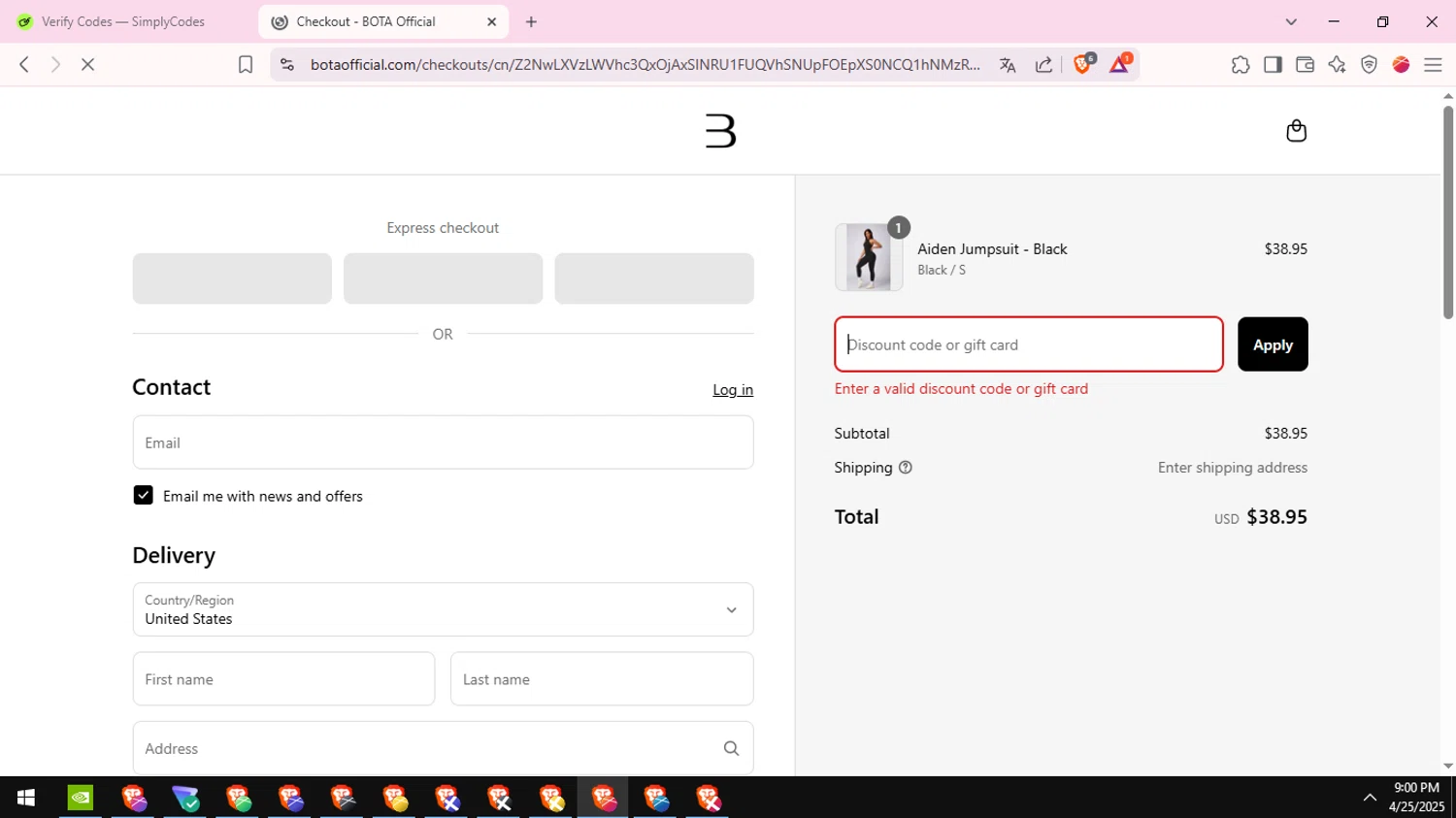Open the tab search dropdown arrow

click(x=1291, y=21)
